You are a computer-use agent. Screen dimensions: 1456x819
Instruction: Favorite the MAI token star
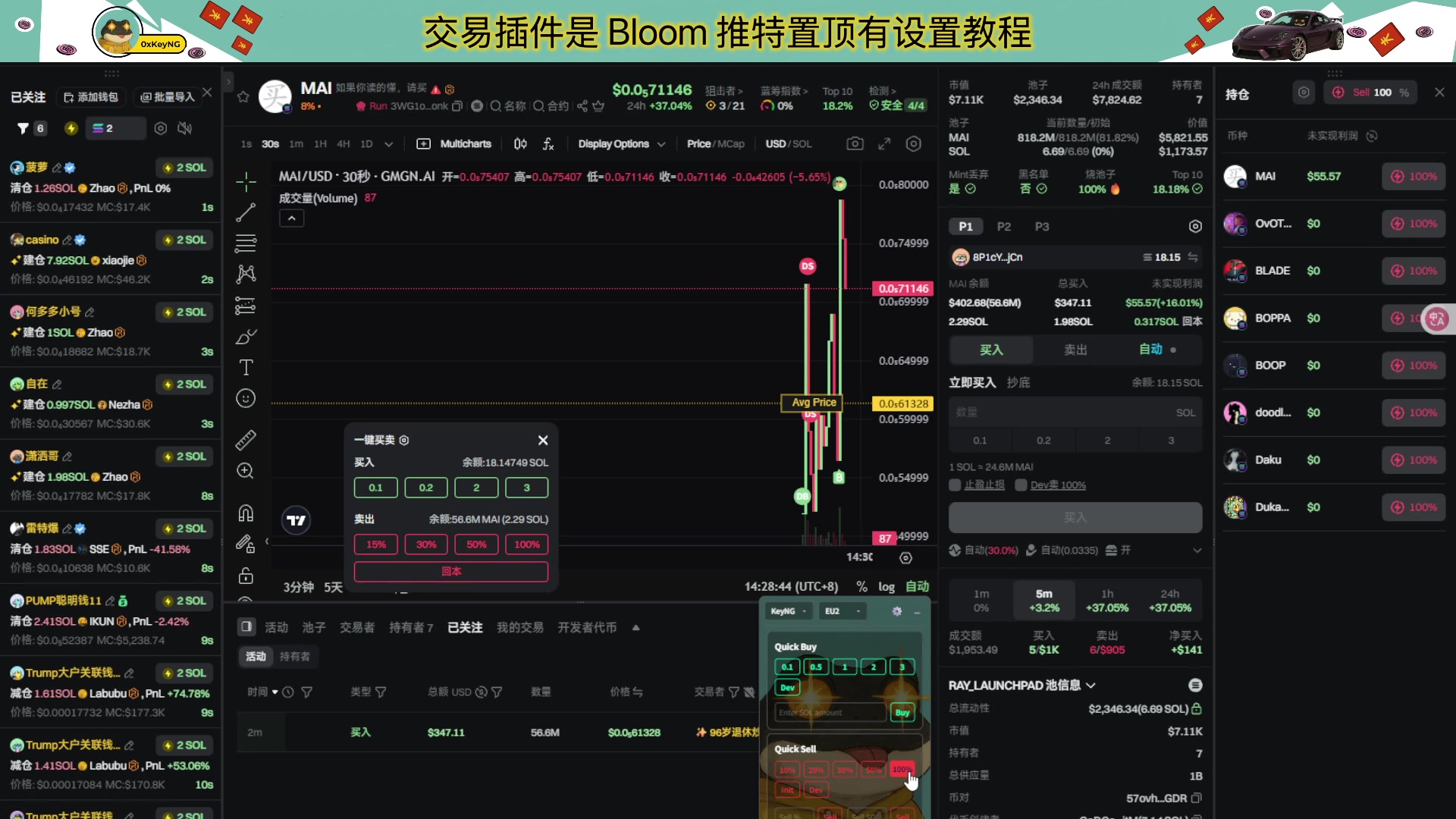pyautogui.click(x=243, y=97)
